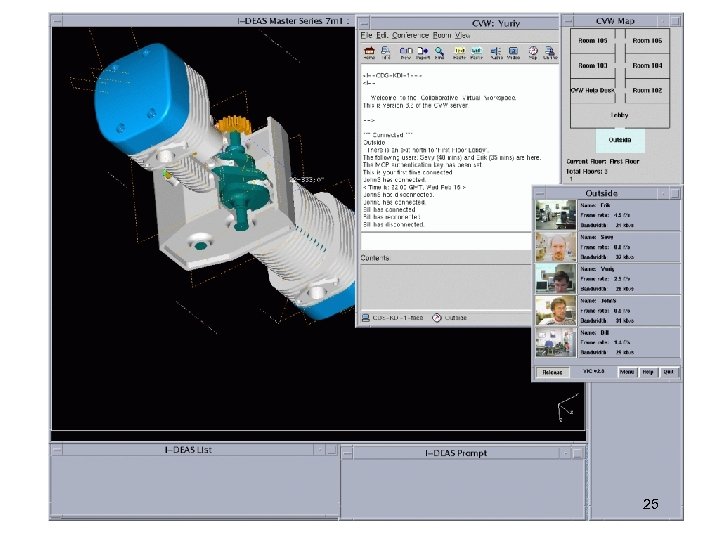Image resolution: width=720 pixels, height=540 pixels.
Task: Open Find with the magnifier icon
Action: (439, 52)
